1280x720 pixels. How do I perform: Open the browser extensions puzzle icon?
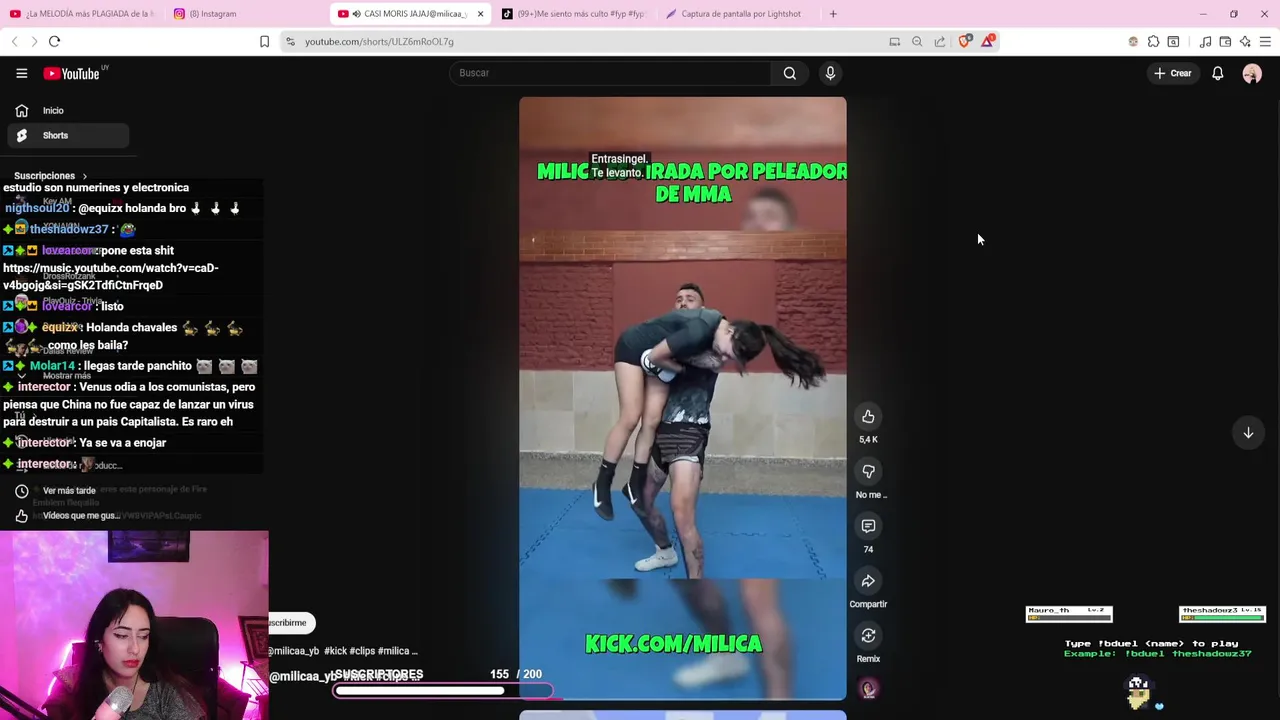(1153, 41)
